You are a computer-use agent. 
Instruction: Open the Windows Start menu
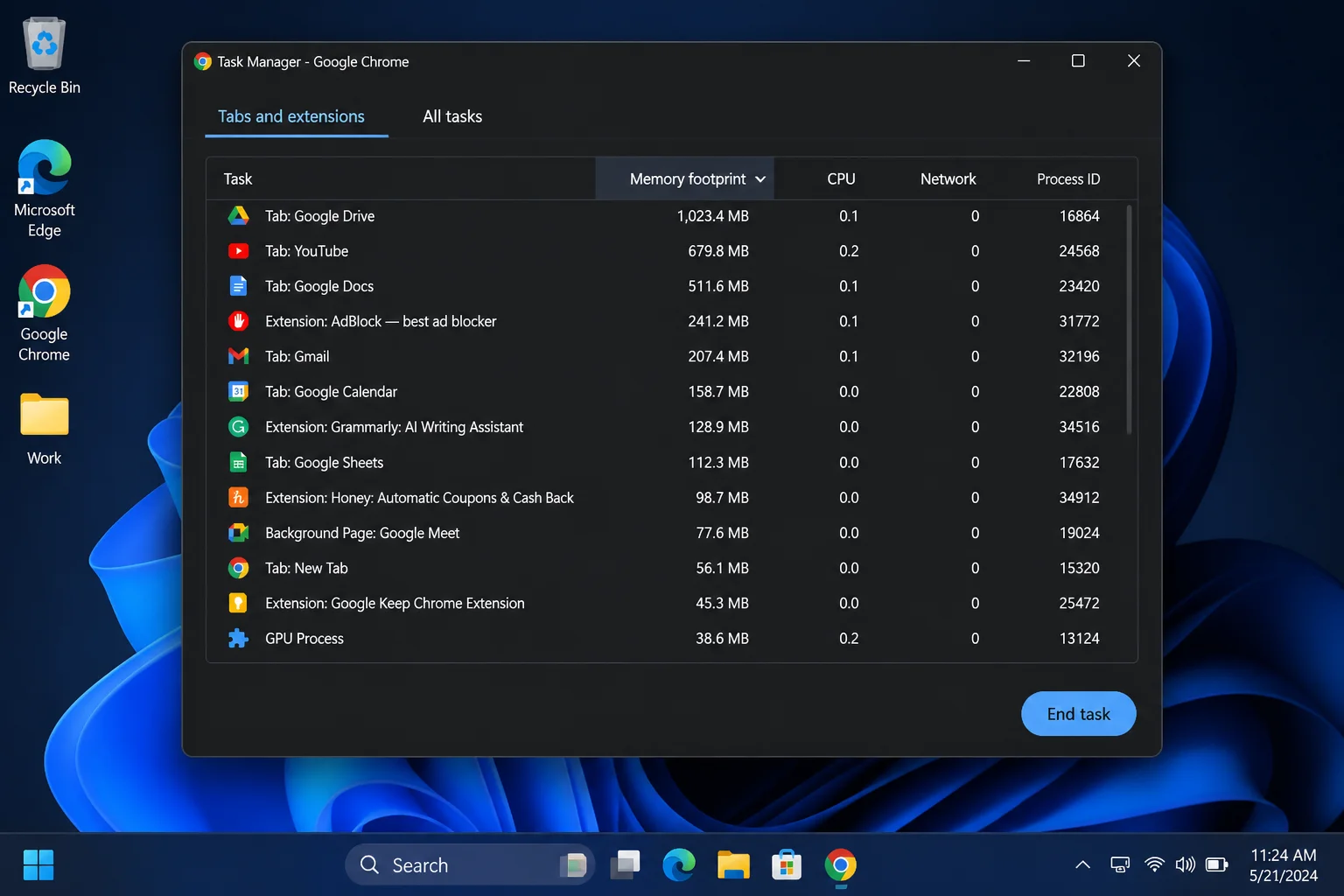(38, 865)
